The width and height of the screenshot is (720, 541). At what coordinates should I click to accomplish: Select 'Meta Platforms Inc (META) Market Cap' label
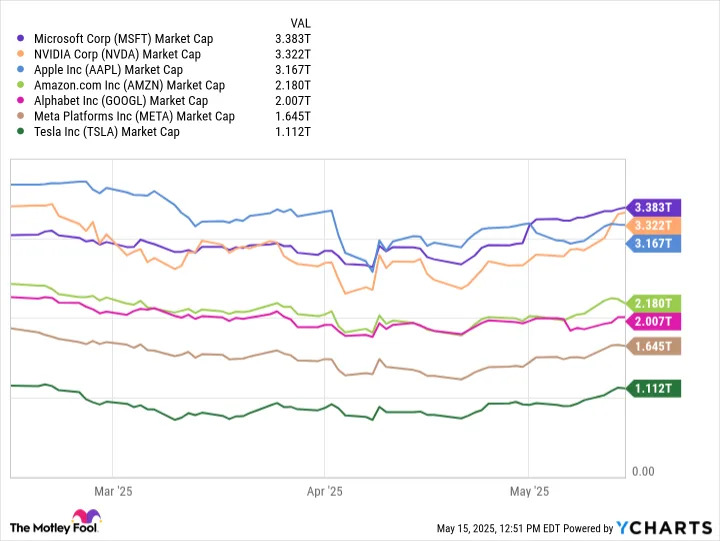[x=134, y=116]
